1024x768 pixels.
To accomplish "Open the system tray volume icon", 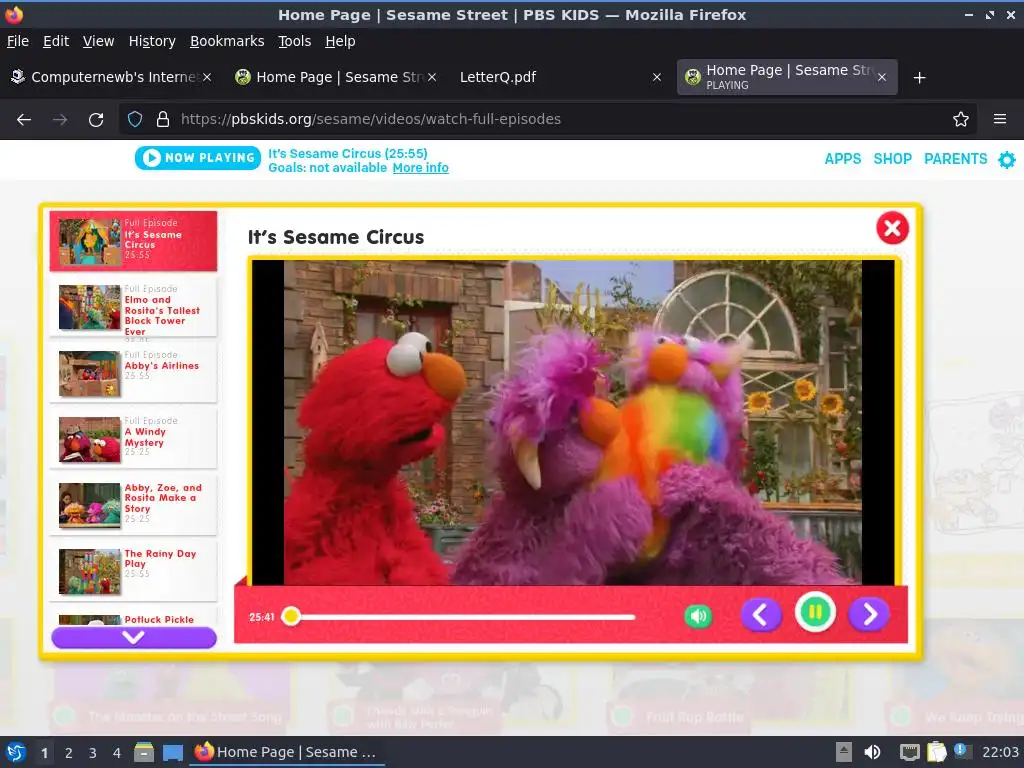I will click(x=872, y=752).
